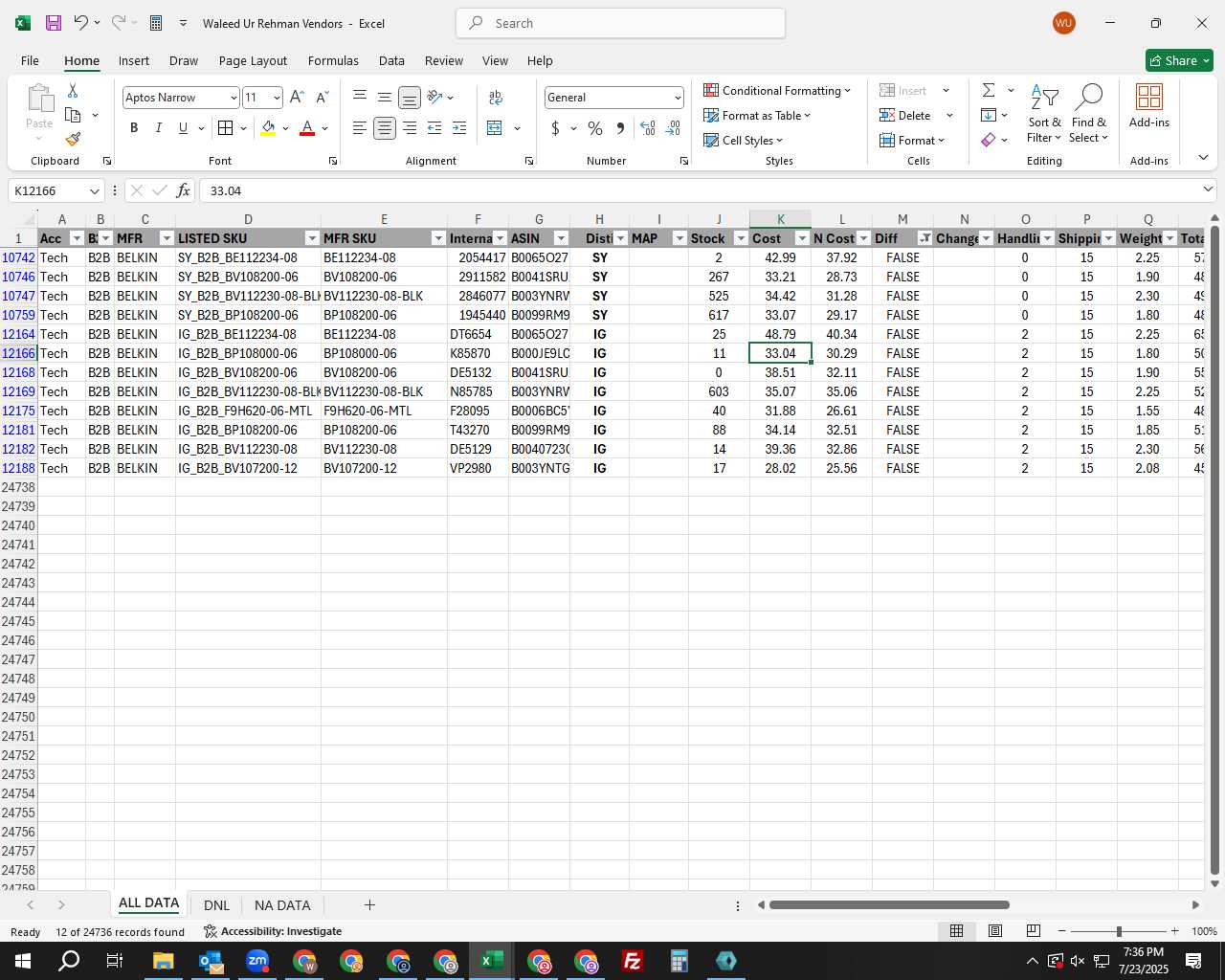Open Sort & Filter

click(x=1044, y=113)
